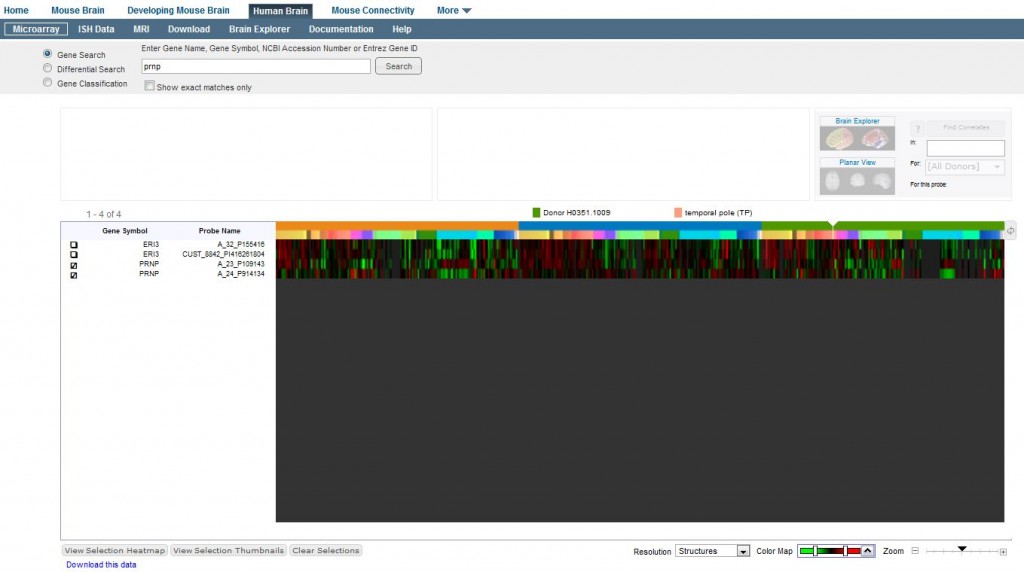Open the Mouse Brain section
Image resolution: width=1024 pixels, height=572 pixels.
pos(78,10)
